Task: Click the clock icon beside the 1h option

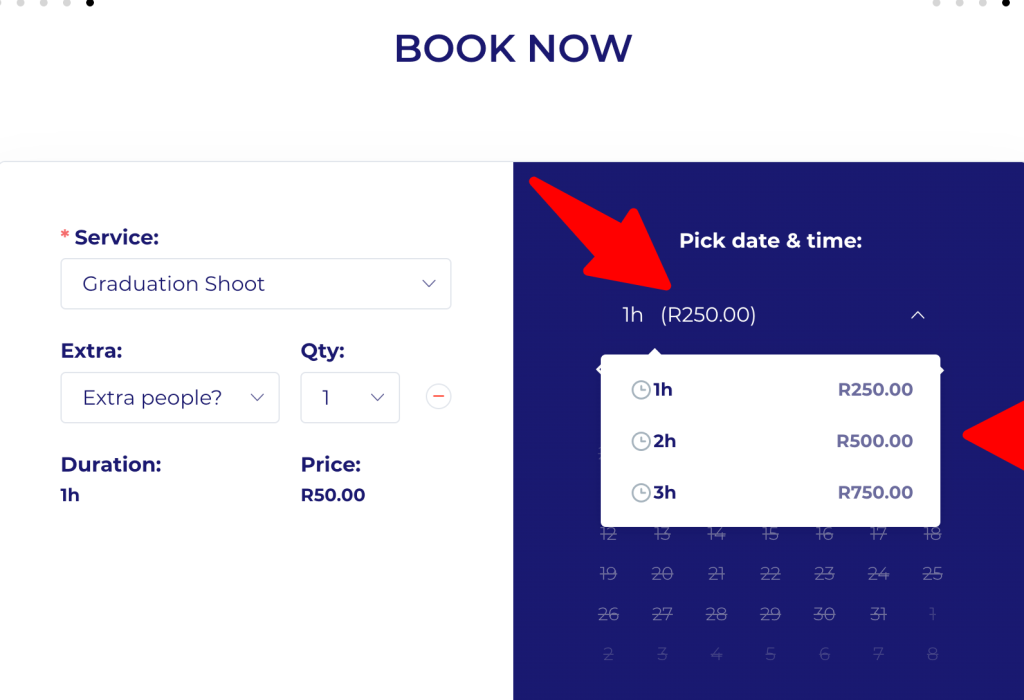Action: [x=641, y=390]
